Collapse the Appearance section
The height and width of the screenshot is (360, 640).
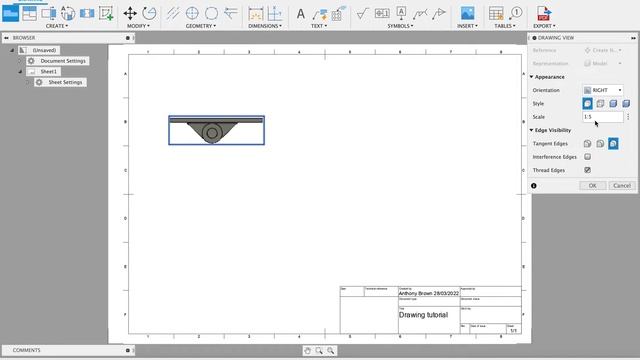(x=531, y=77)
